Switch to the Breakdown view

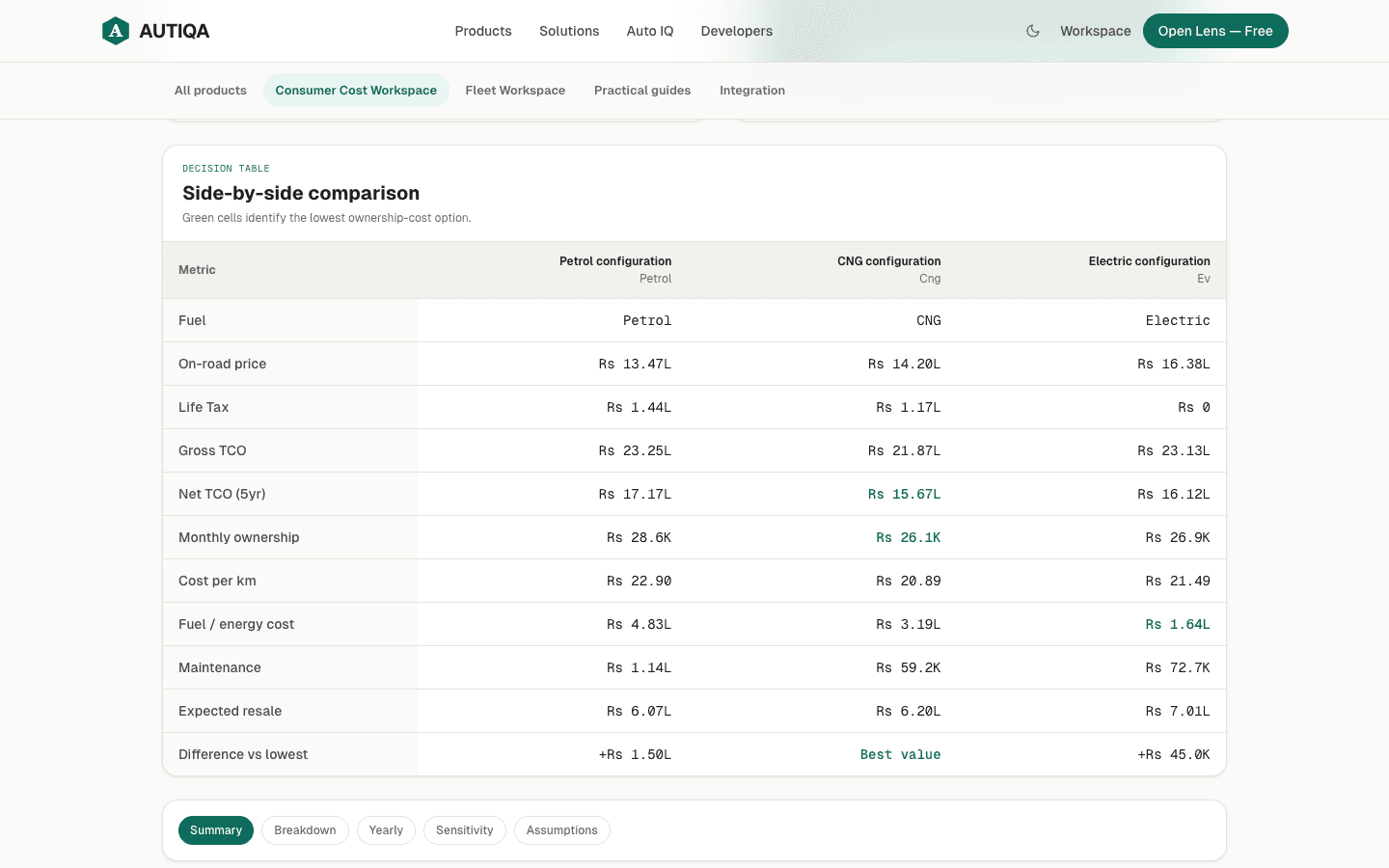pyautogui.click(x=305, y=830)
